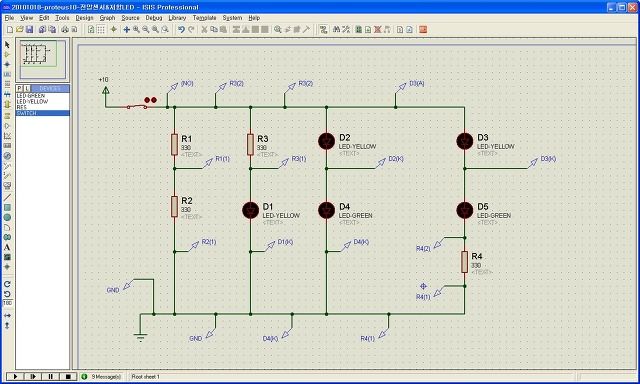
Task: Select SWITCH in the devices list
Action: click(x=42, y=113)
